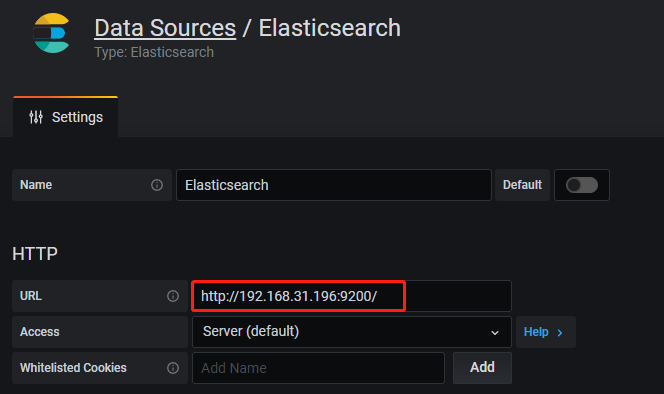664x394 pixels.
Task: Click the chevron arrow next to Help
Action: point(560,333)
